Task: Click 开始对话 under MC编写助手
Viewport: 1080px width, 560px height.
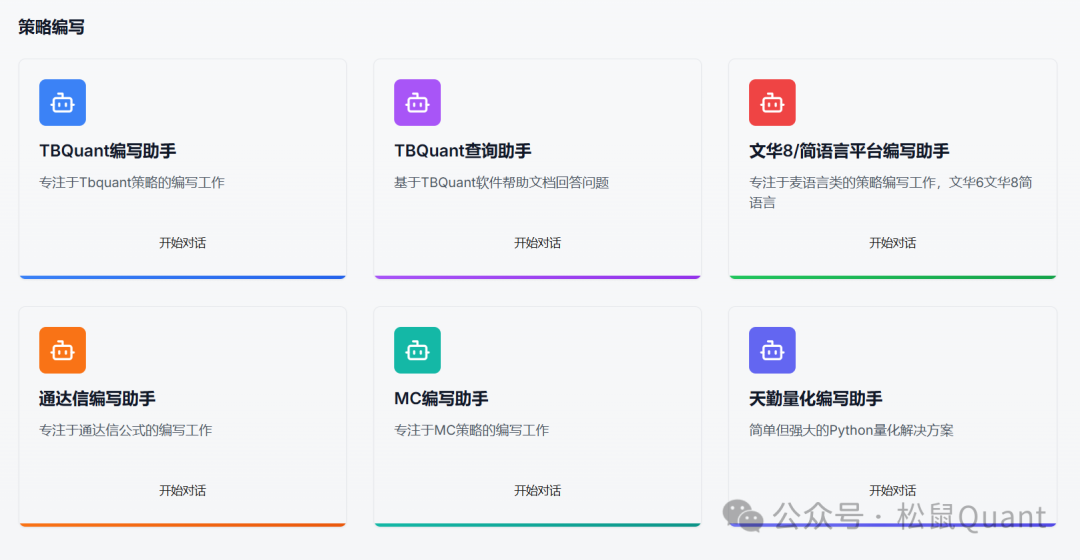Action: (x=537, y=490)
